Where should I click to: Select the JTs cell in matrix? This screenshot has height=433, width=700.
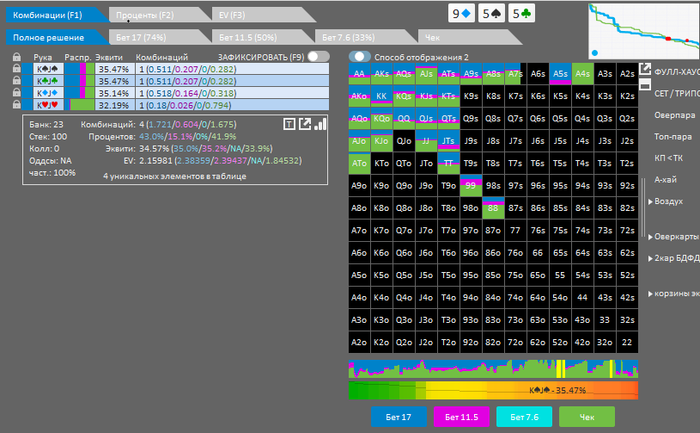pos(449,141)
